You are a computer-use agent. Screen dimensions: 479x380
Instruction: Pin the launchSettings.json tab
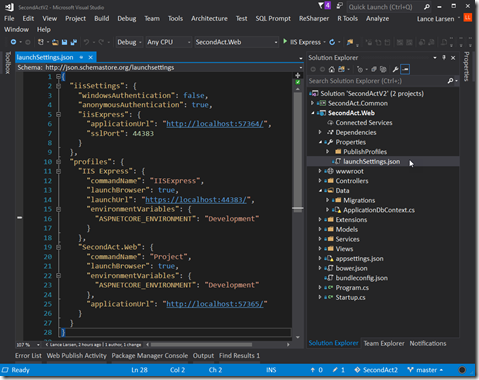(x=81, y=57)
